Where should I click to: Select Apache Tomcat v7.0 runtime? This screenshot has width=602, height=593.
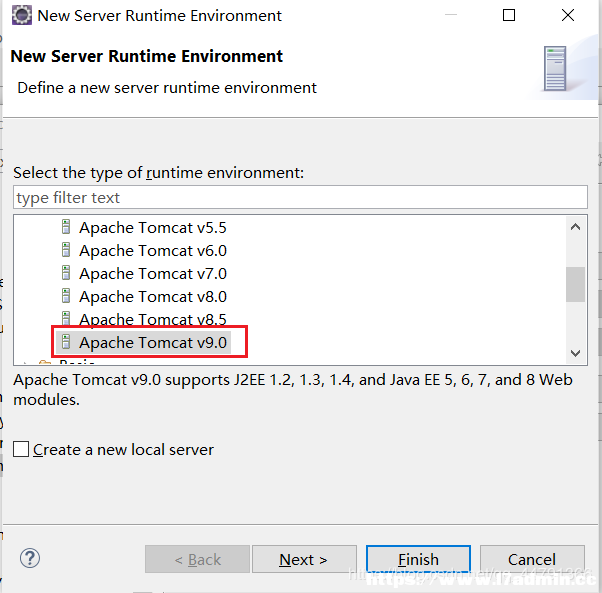(x=153, y=274)
